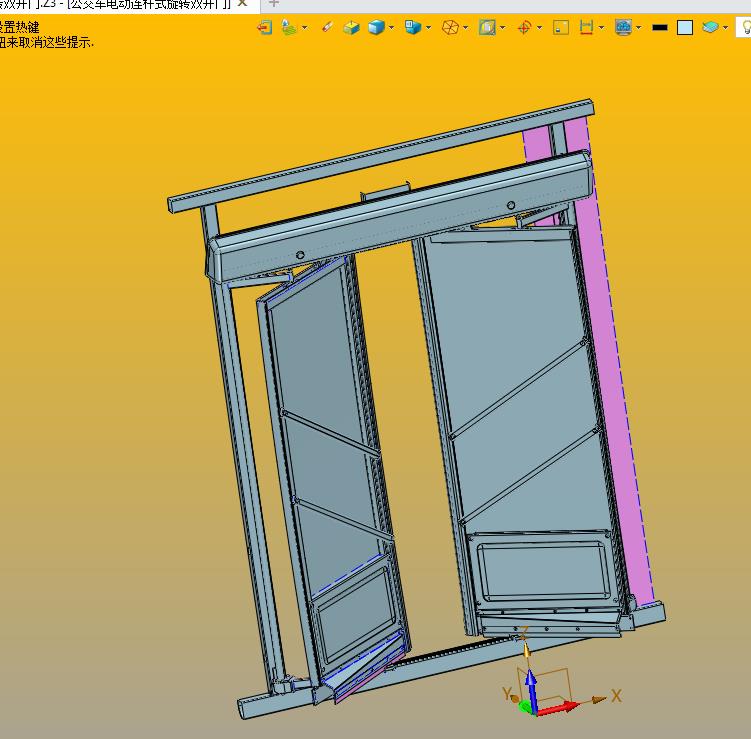Click the blue shaded cube display icon
The image size is (751, 739).
click(377, 27)
